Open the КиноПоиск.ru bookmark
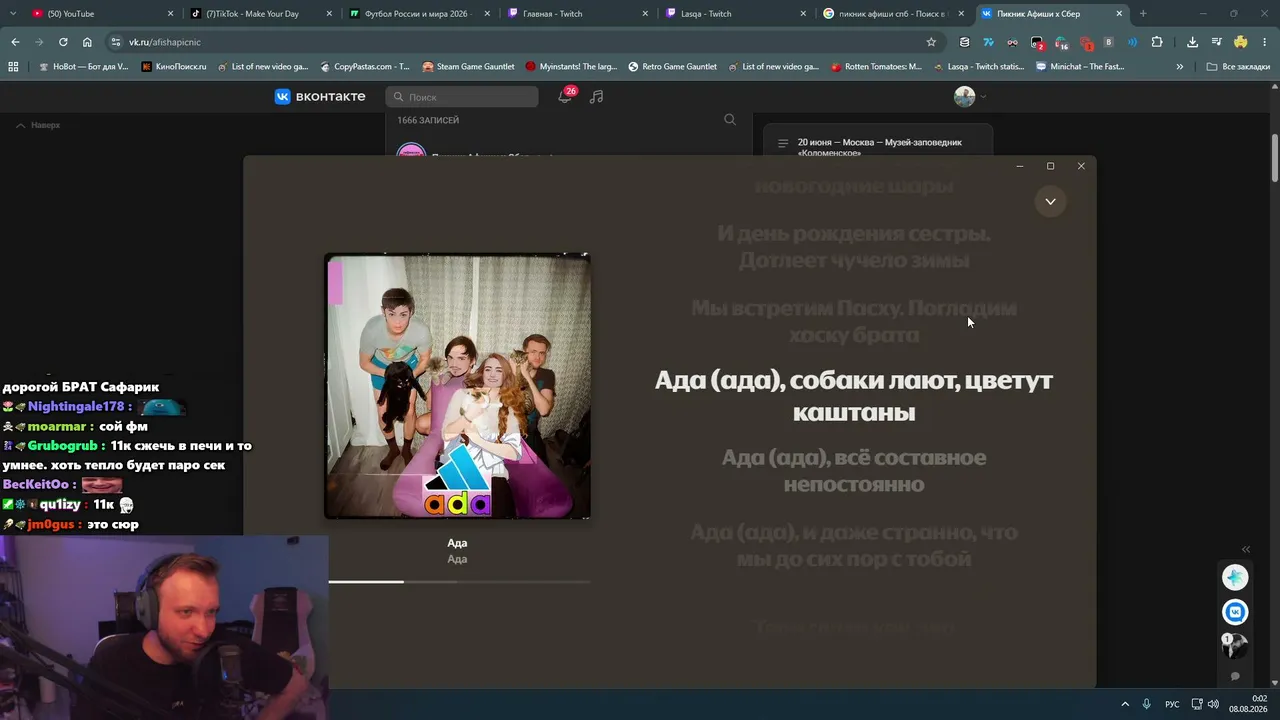Viewport: 1280px width, 720px height. 174,67
